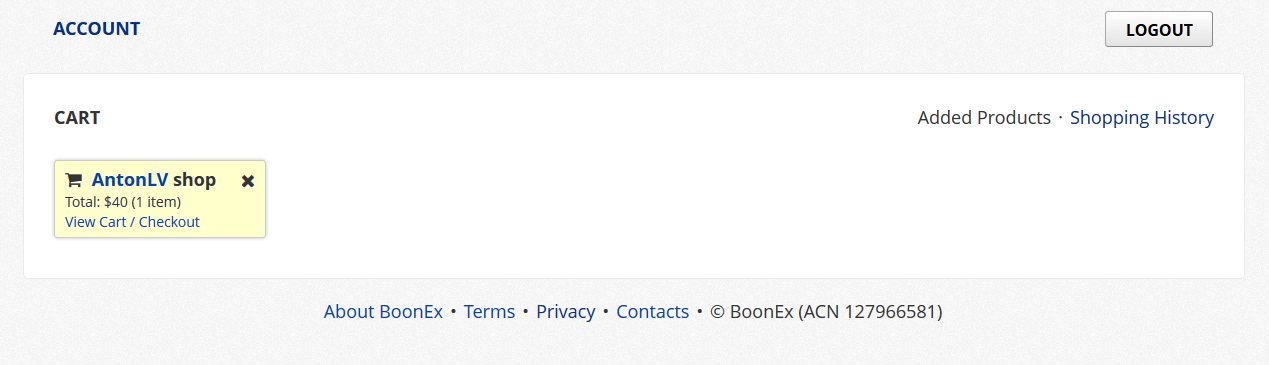Click the bullet between Terms and Privacy
Screen dimensions: 1269x365
525,312
